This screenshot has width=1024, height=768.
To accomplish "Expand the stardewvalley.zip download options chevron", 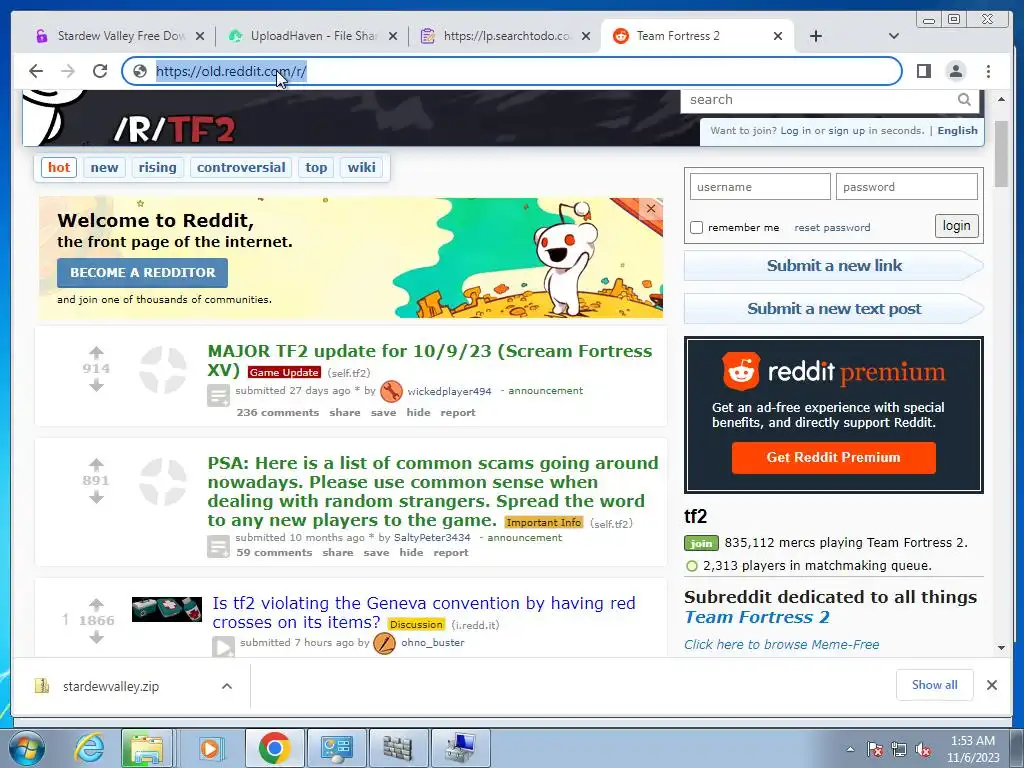I will click(227, 686).
